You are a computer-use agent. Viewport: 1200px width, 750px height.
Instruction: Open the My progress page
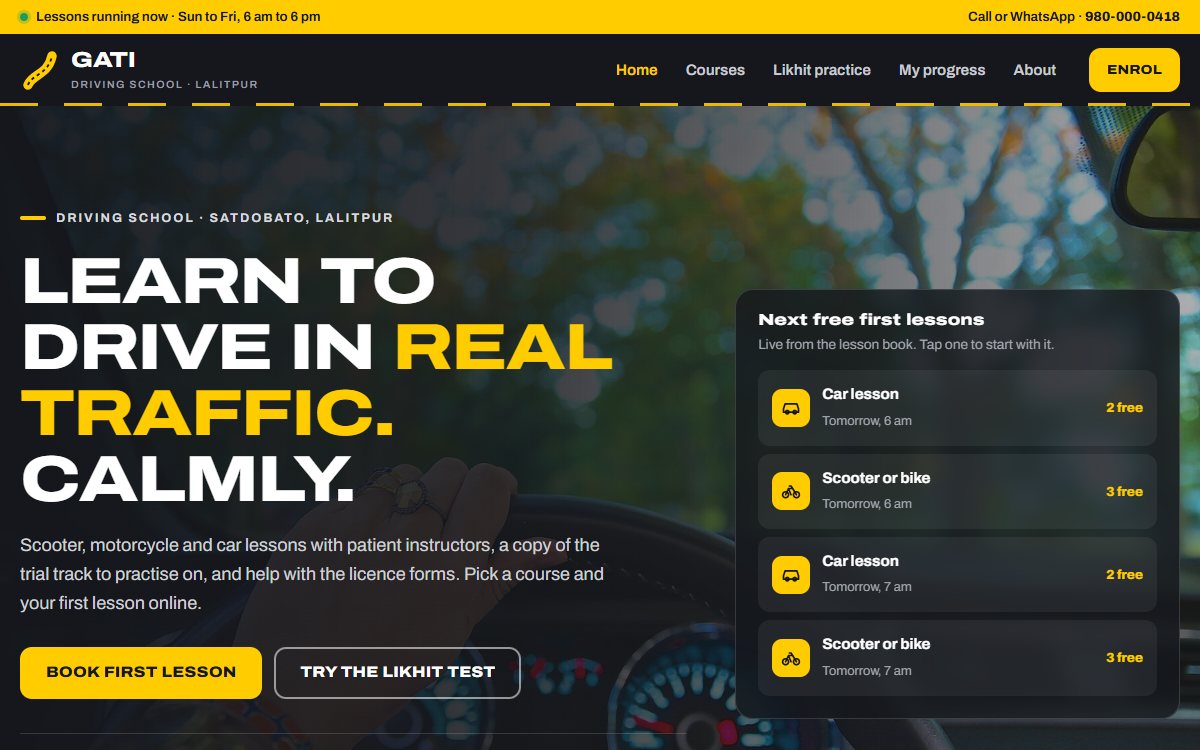[x=942, y=70]
